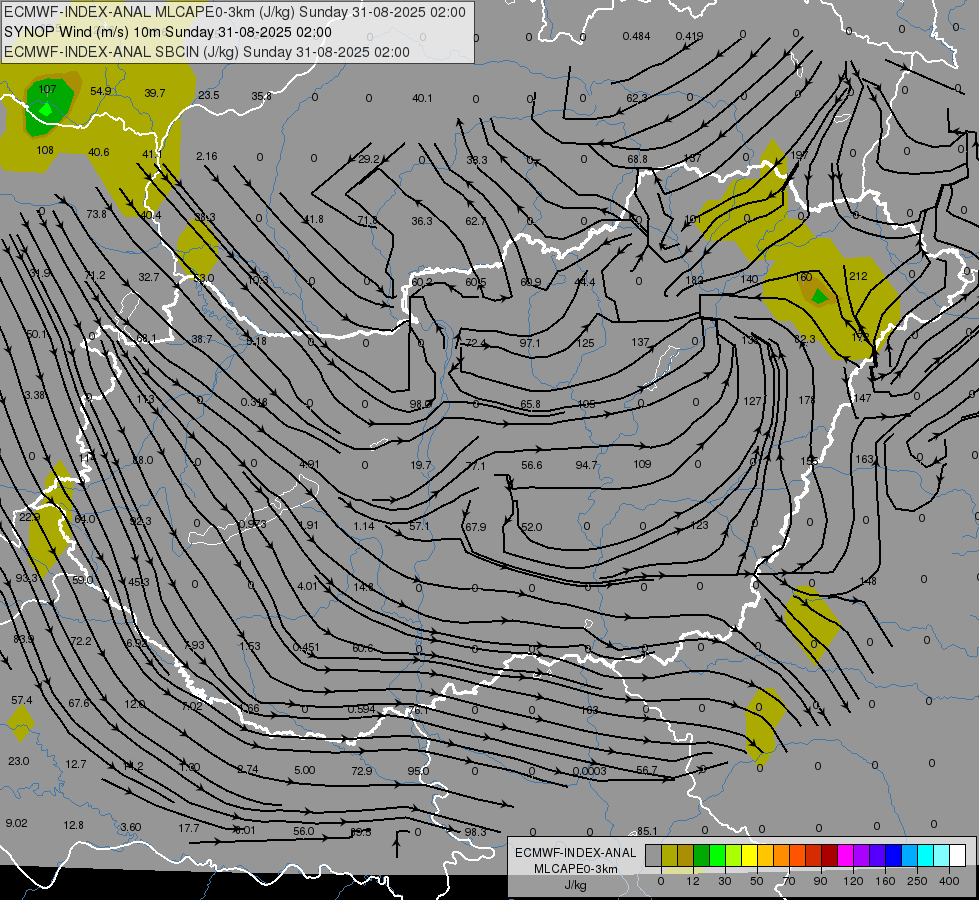Click legend tick label 50
Screen dimensions: 979x900
(x=756, y=881)
